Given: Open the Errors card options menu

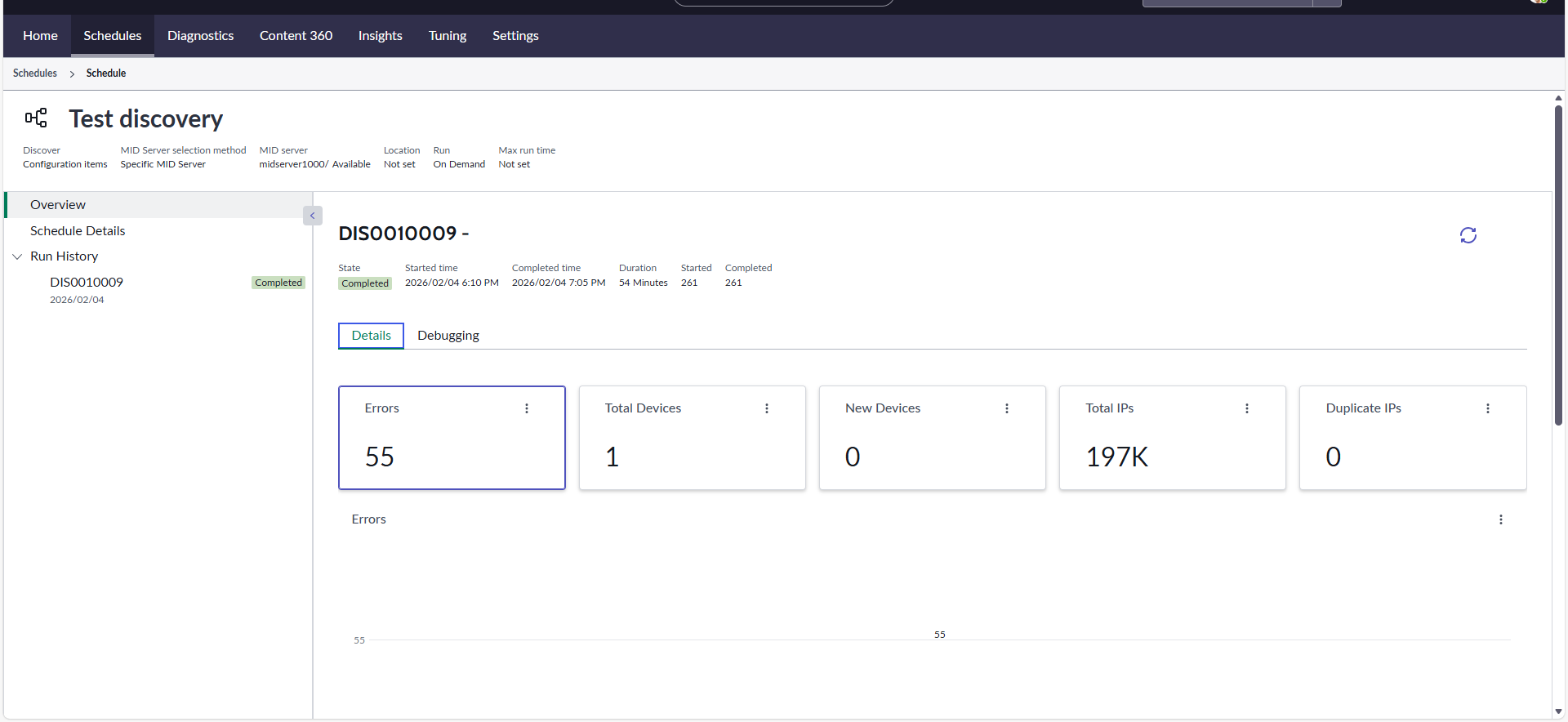Looking at the screenshot, I should tap(527, 408).
